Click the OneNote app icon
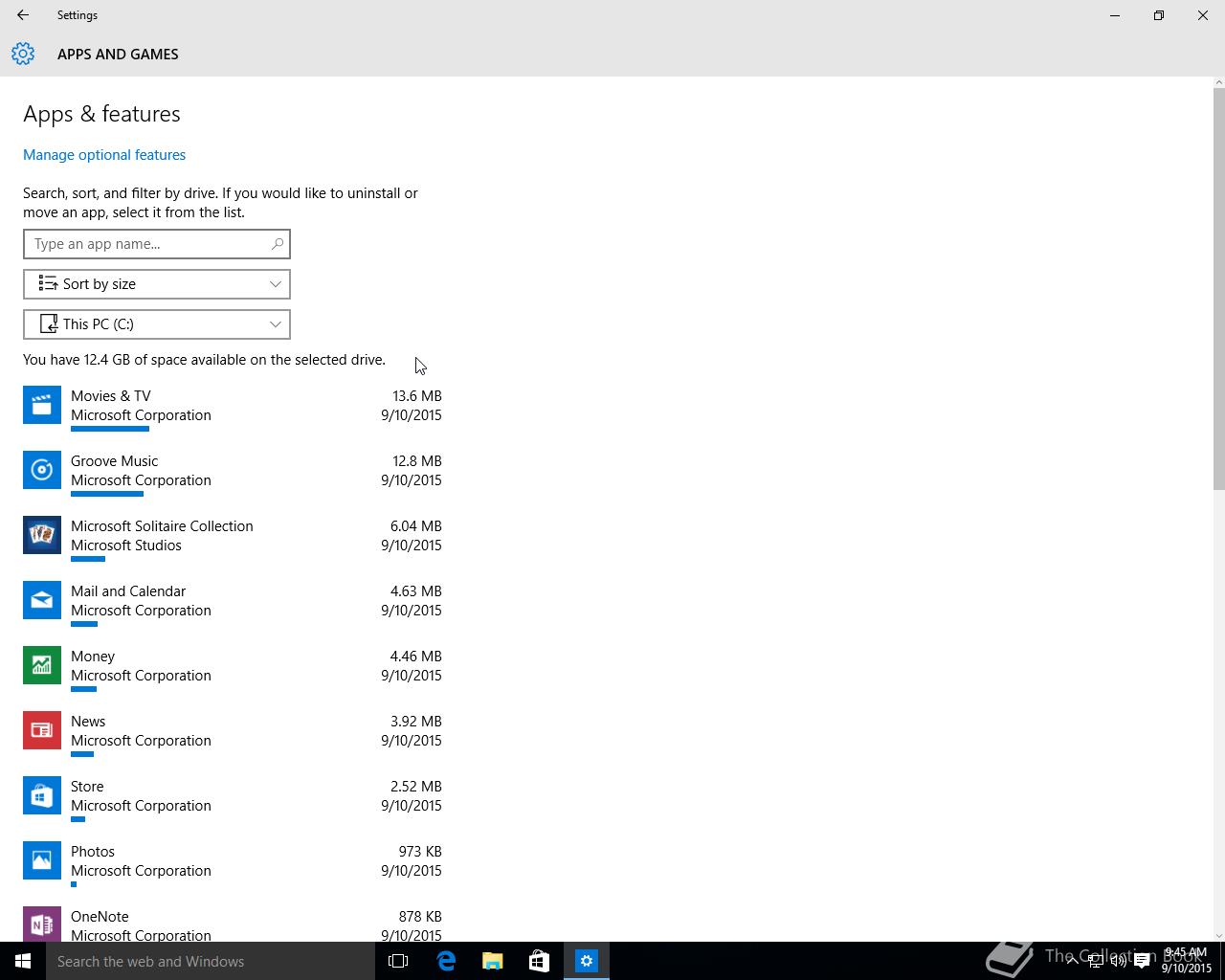This screenshot has width=1225, height=980. click(x=41, y=924)
